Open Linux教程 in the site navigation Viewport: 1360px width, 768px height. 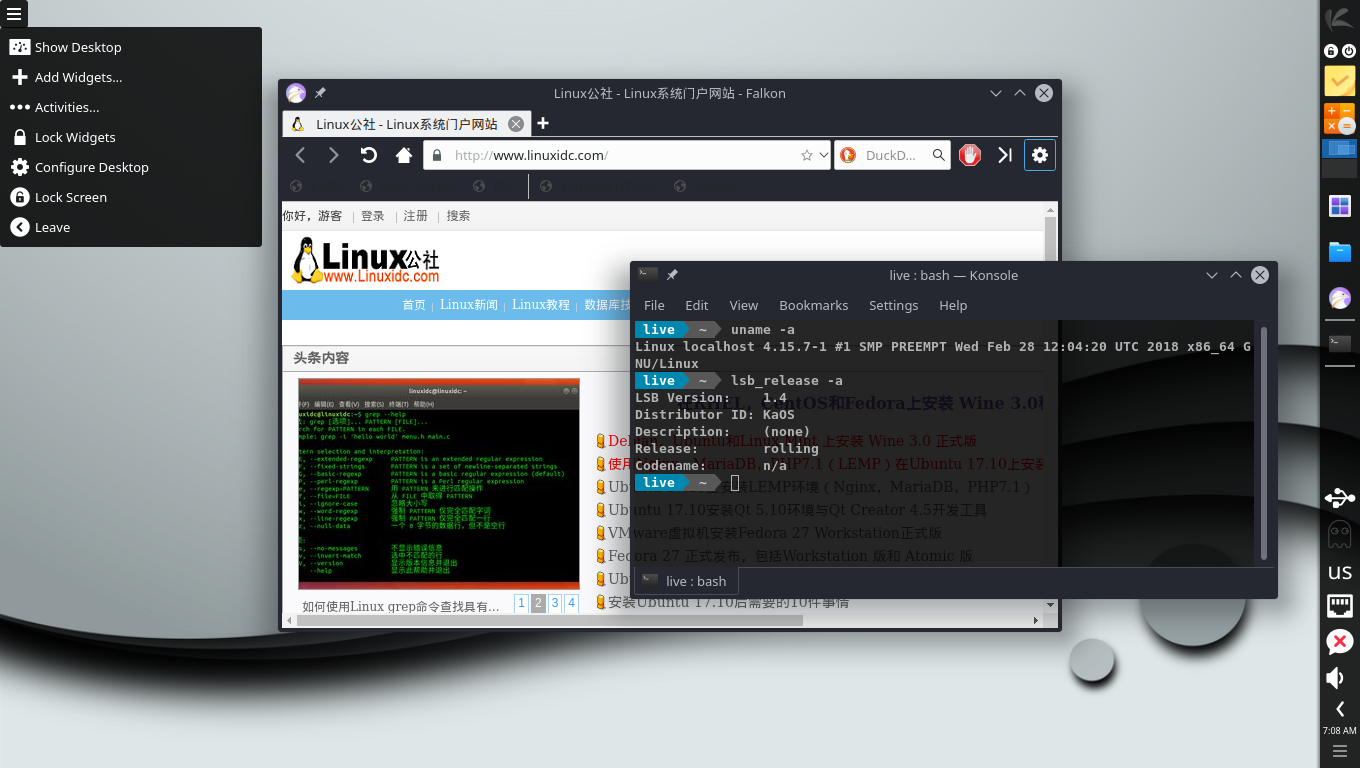click(541, 305)
